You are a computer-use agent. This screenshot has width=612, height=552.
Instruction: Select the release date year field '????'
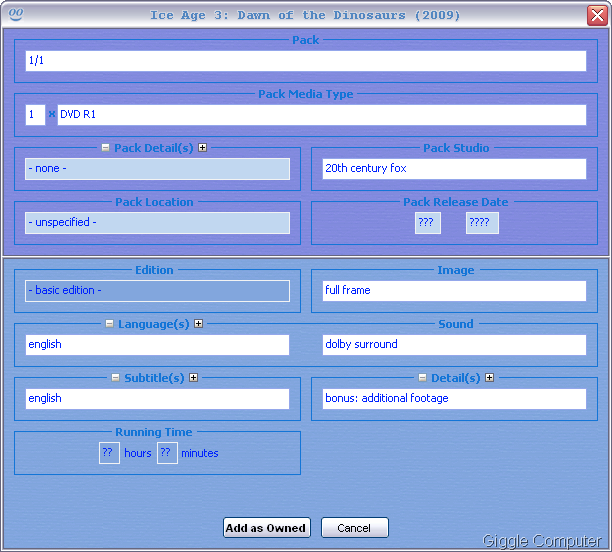click(x=482, y=223)
